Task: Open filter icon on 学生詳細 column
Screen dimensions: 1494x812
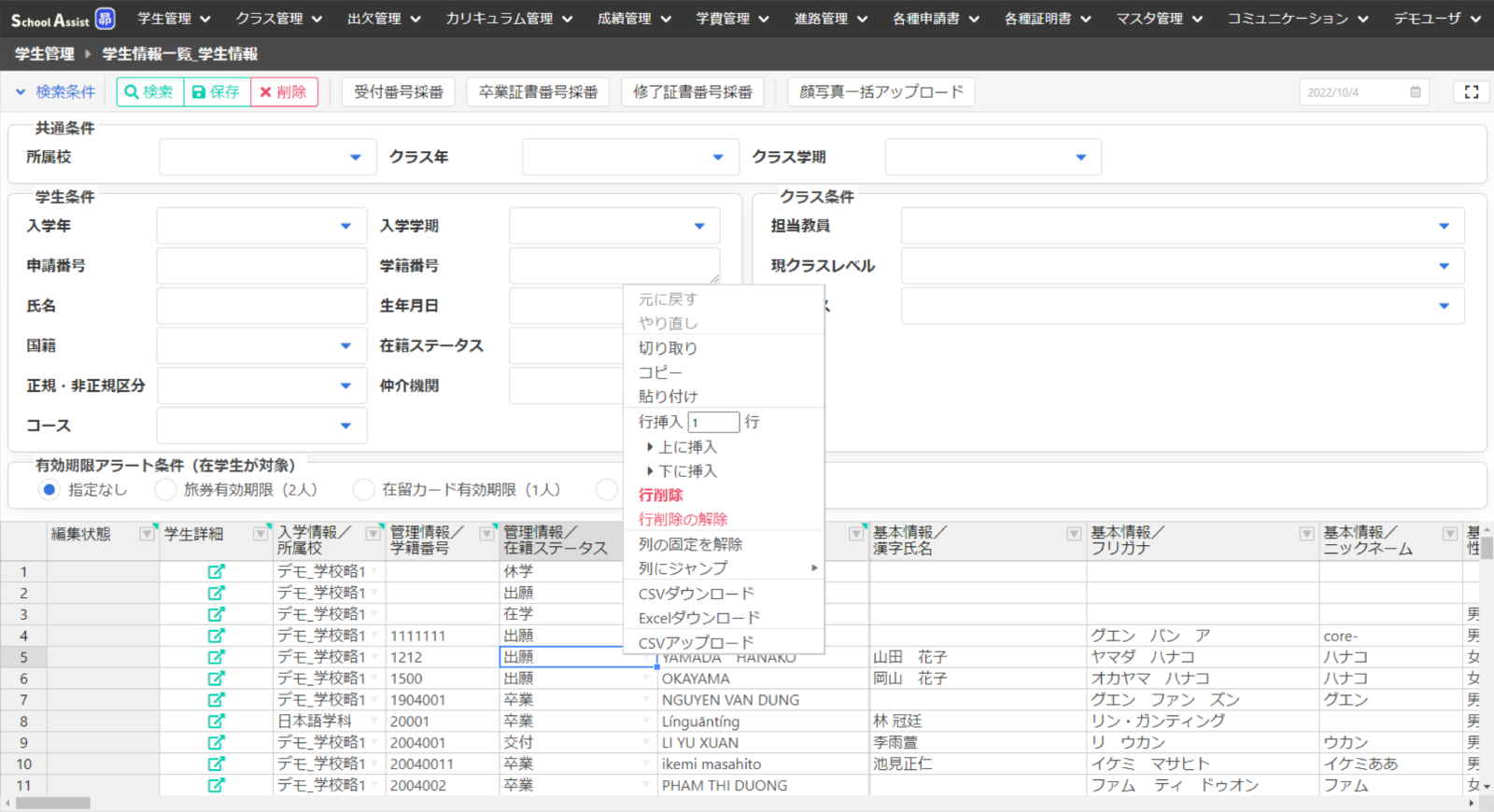Action: pyautogui.click(x=261, y=534)
